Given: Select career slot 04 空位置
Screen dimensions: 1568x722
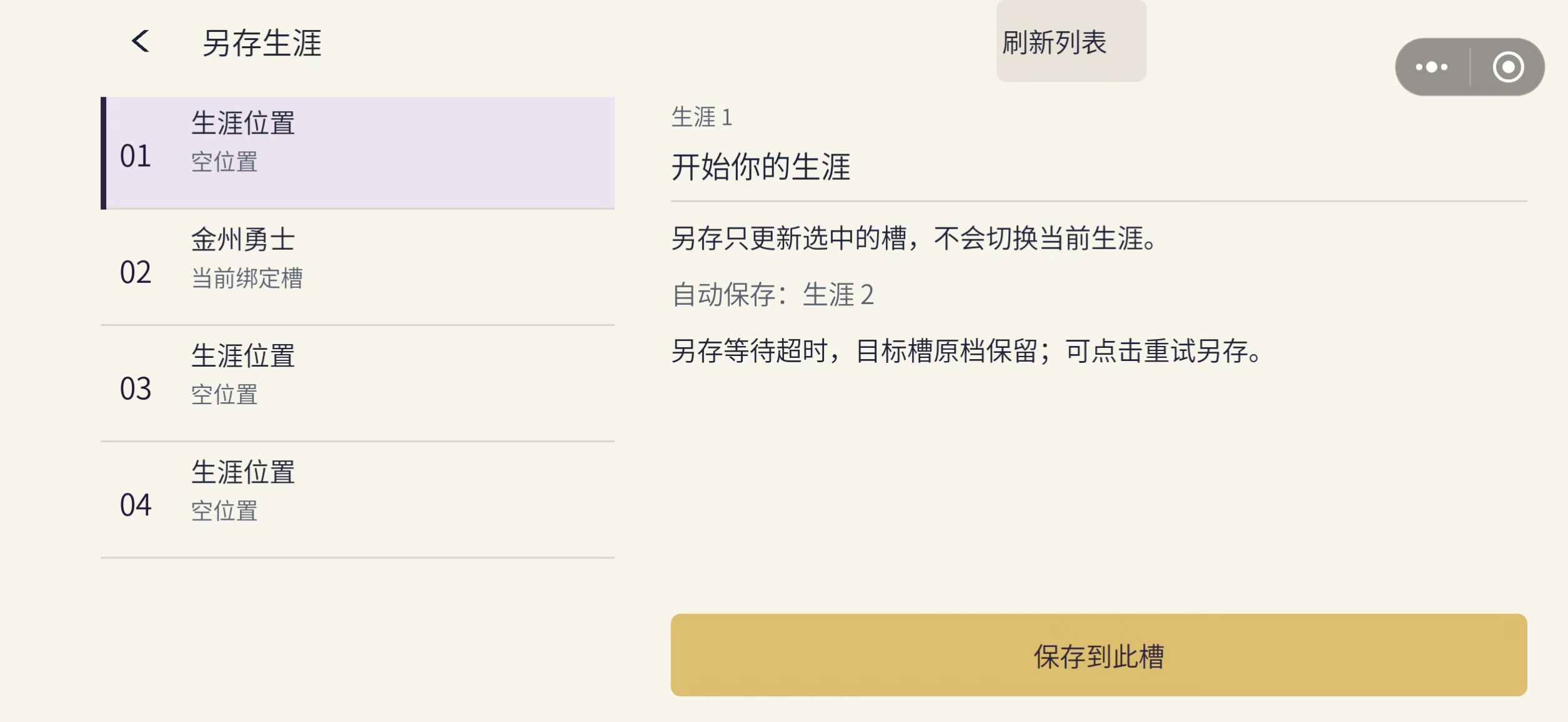Looking at the screenshot, I should click(x=357, y=500).
